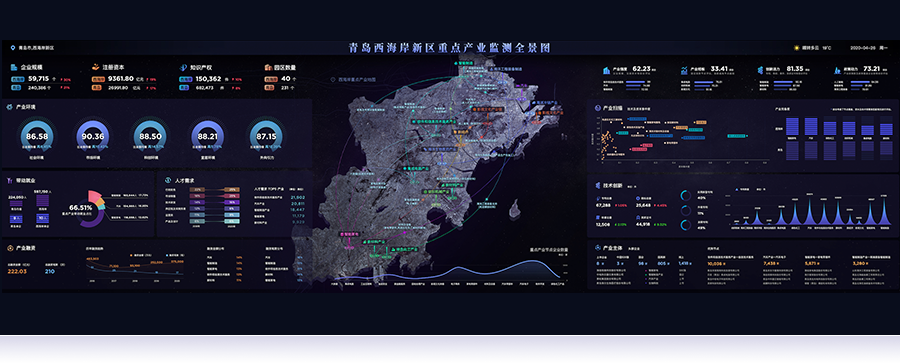
Task: Click the 企业规模 building icon
Action: tap(14, 67)
